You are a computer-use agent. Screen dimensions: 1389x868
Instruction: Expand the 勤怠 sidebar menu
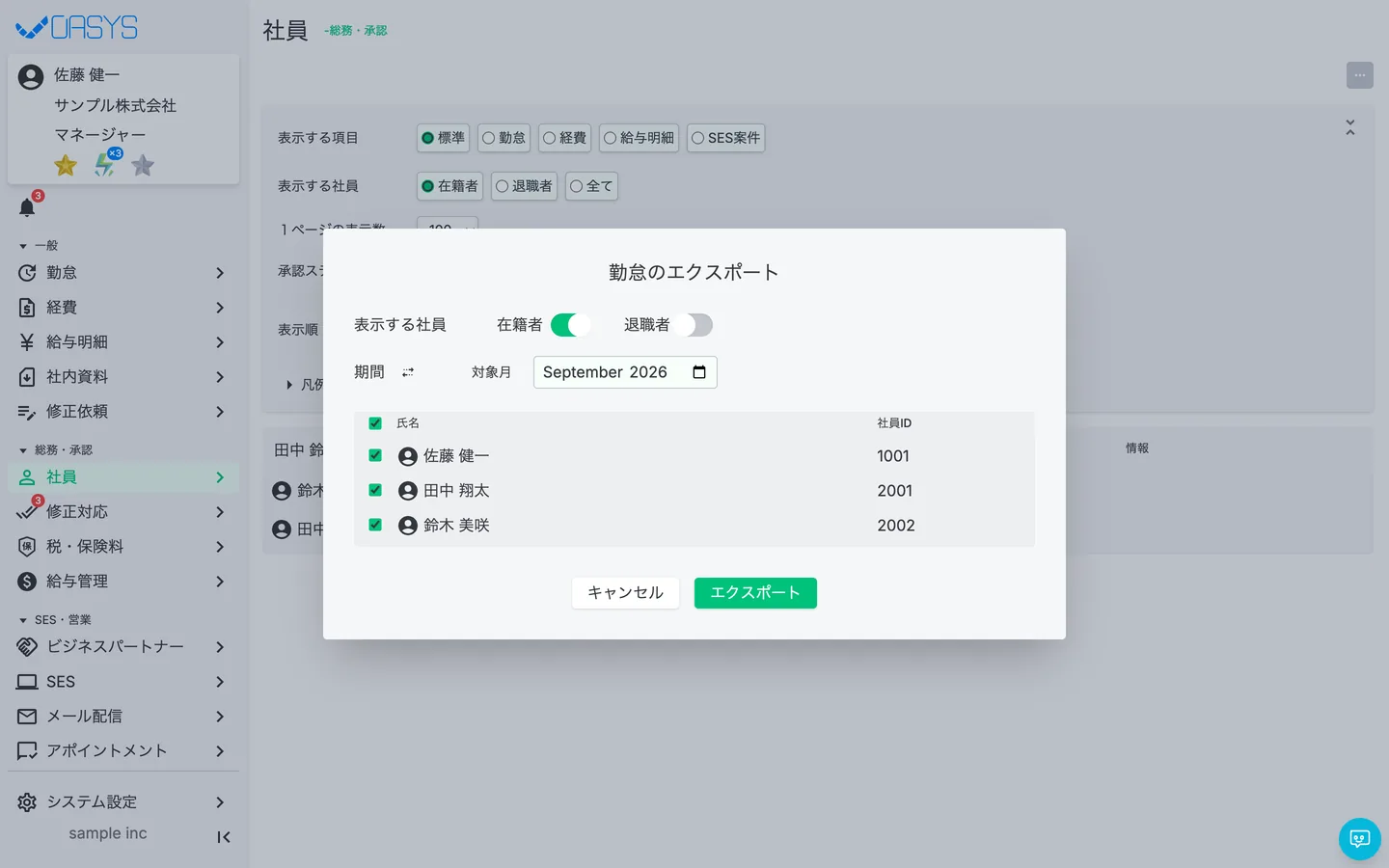(123, 273)
